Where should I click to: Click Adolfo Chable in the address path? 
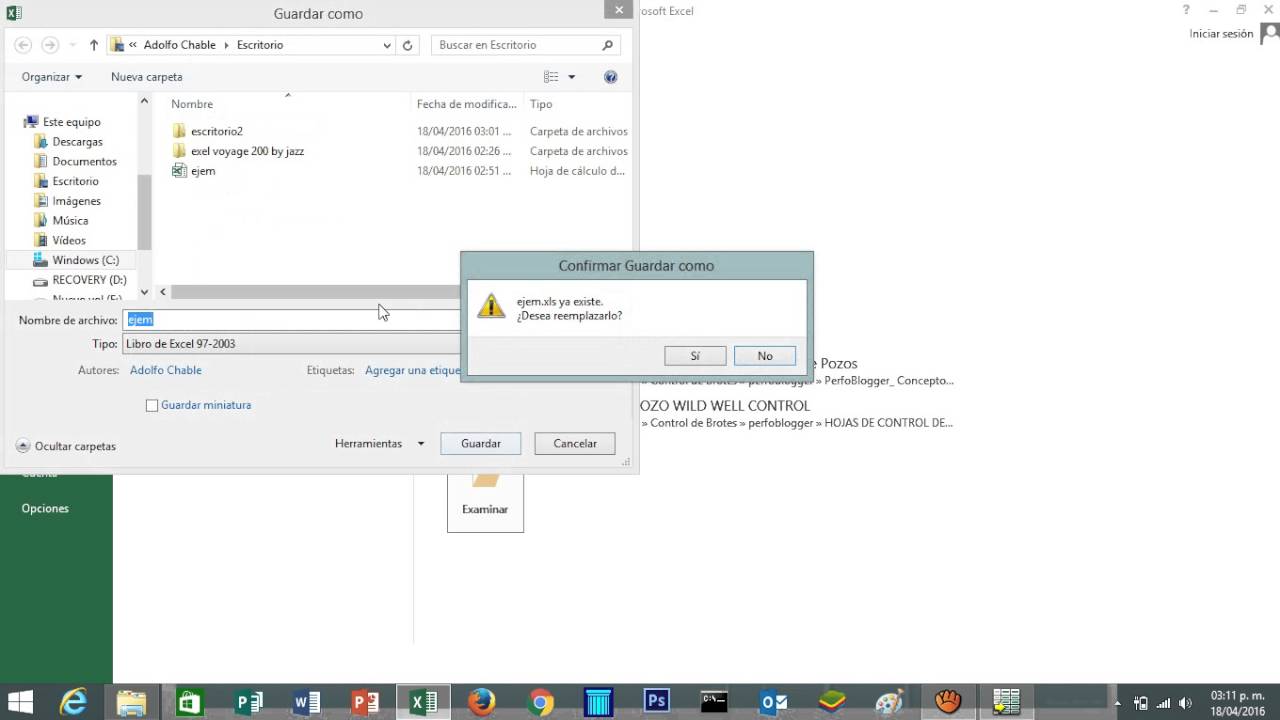[x=180, y=45]
